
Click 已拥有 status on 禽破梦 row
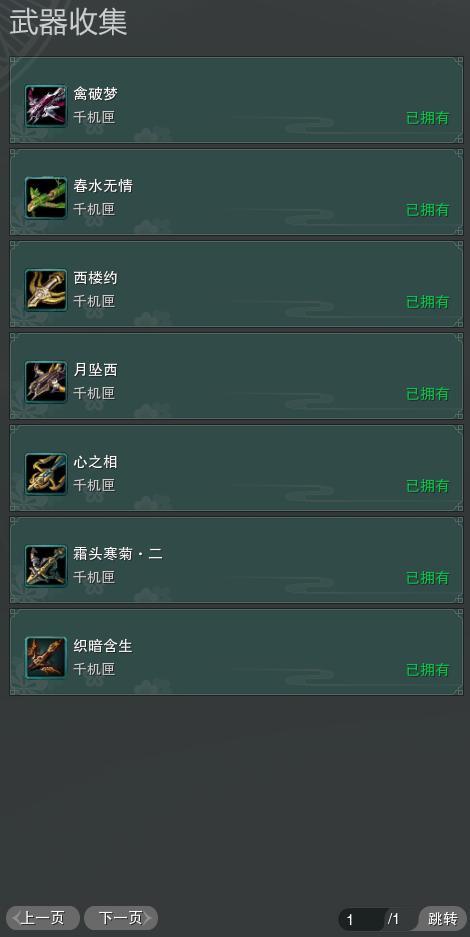(428, 118)
